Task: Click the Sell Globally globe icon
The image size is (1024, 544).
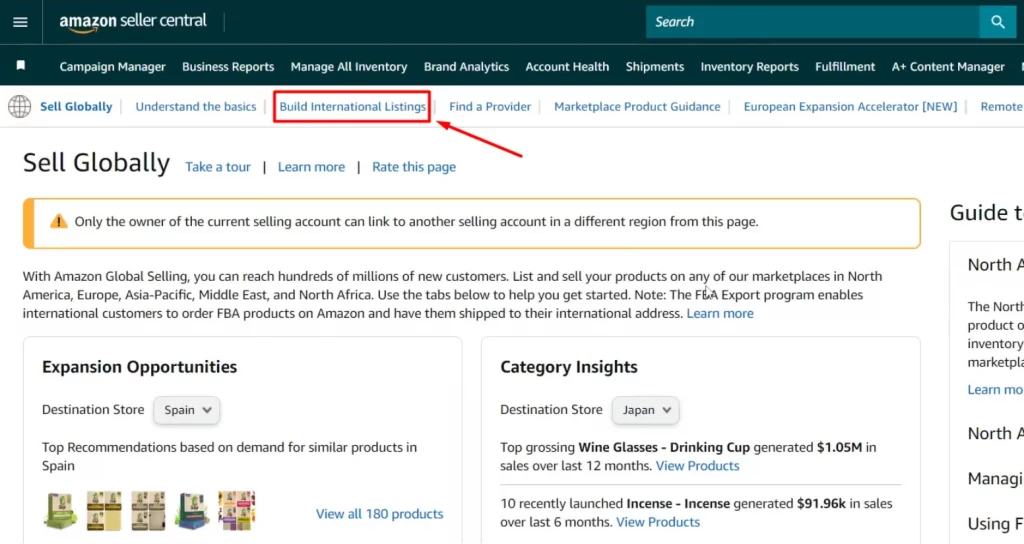Action: point(20,107)
